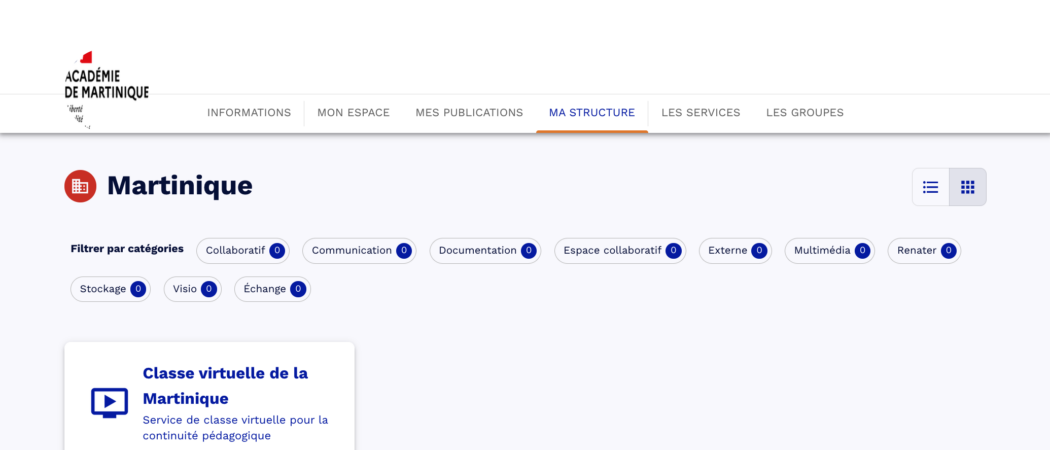
Task: Select the Multimédia filter chip
Action: point(829,251)
